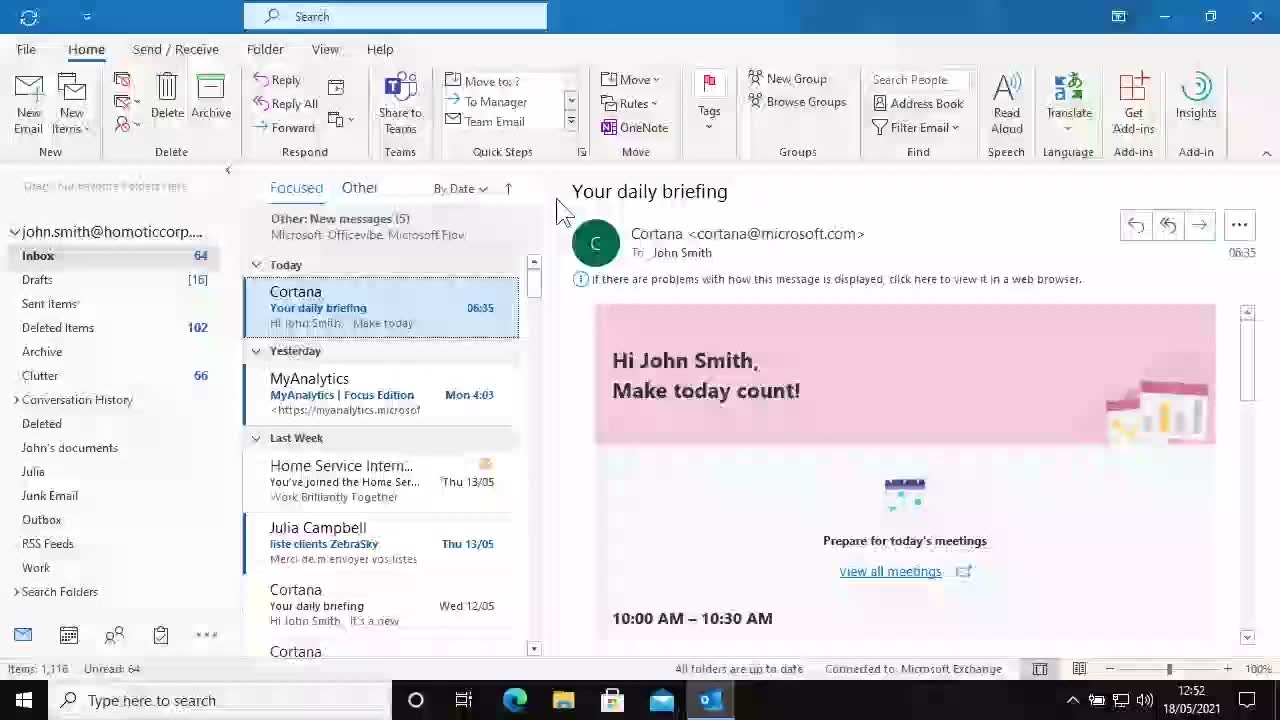
Task: Click the Reply arrow in reading pane
Action: click(x=1136, y=225)
